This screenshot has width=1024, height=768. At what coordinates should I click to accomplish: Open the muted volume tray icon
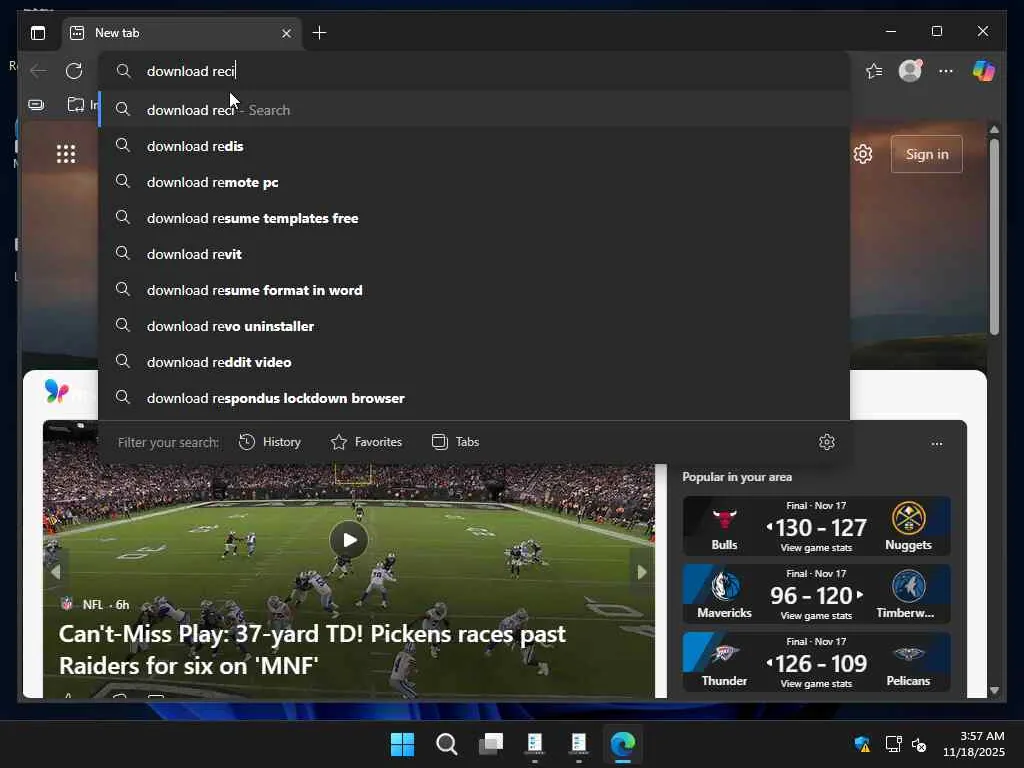919,744
